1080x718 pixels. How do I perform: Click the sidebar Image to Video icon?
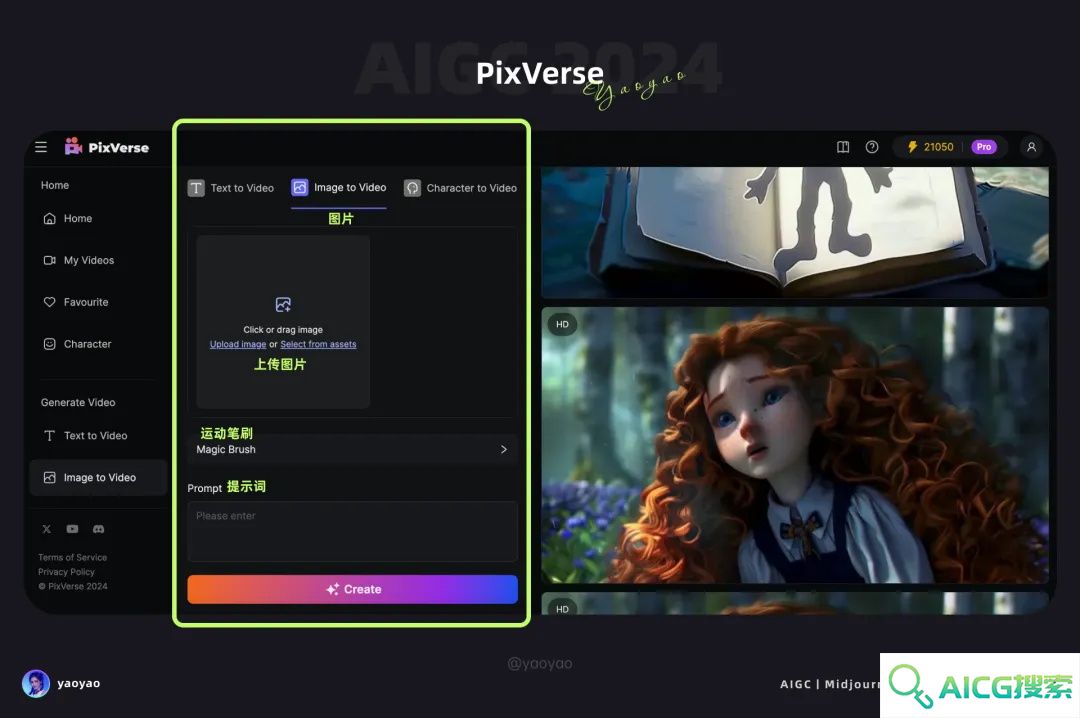50,478
